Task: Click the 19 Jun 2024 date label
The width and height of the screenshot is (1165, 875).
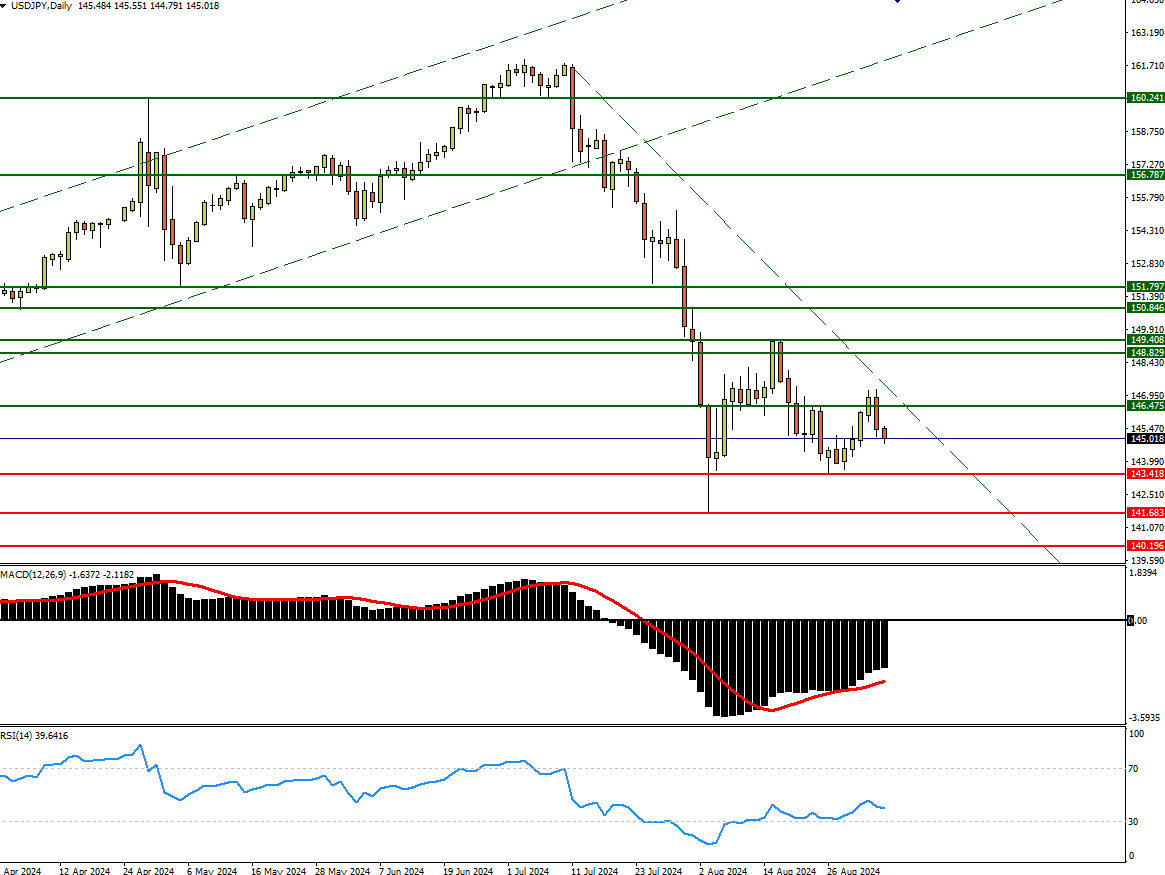Action: pos(468,871)
